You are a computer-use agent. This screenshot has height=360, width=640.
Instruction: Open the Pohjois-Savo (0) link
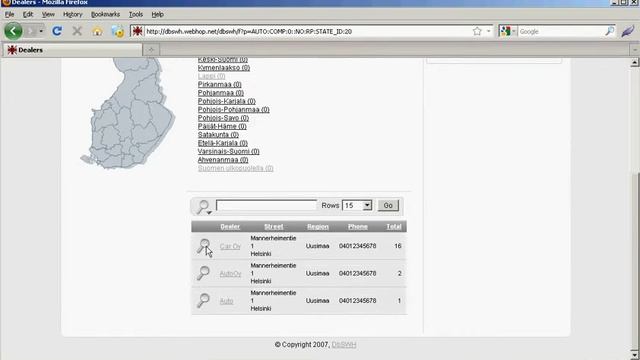pos(223,118)
